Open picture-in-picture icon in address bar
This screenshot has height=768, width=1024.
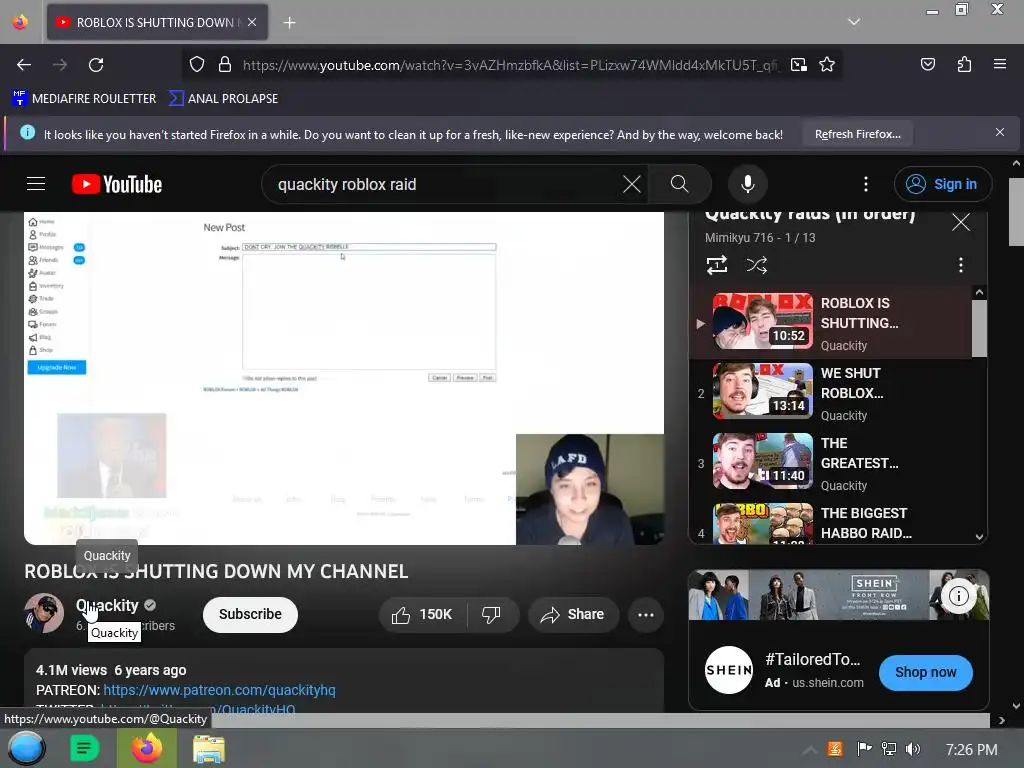(x=798, y=65)
